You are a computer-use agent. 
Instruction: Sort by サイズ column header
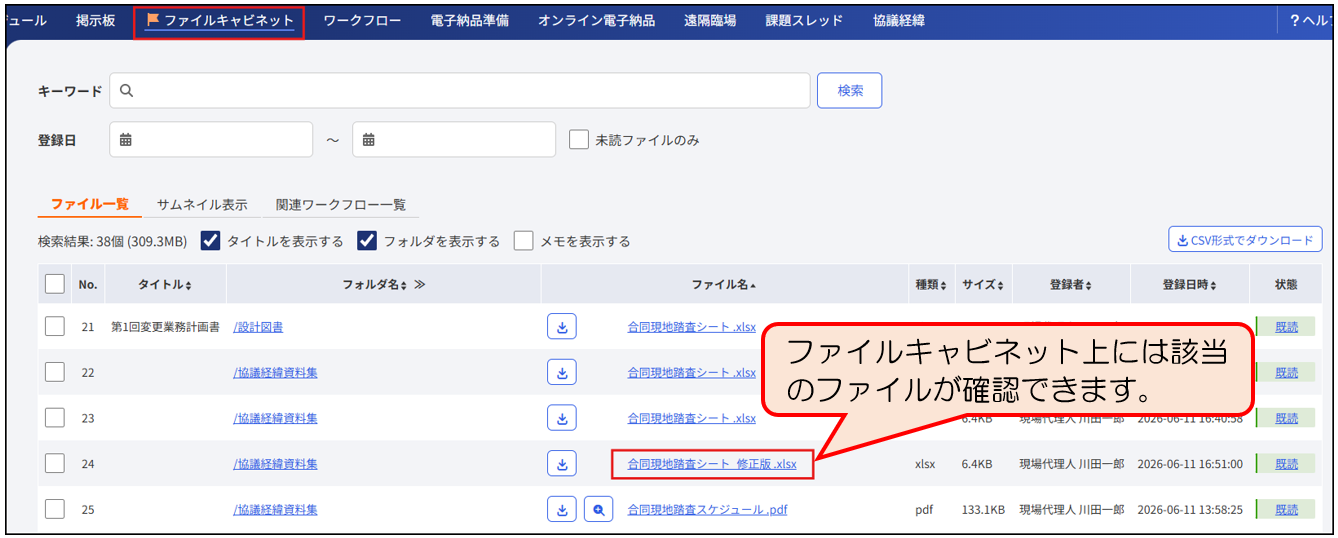984,285
